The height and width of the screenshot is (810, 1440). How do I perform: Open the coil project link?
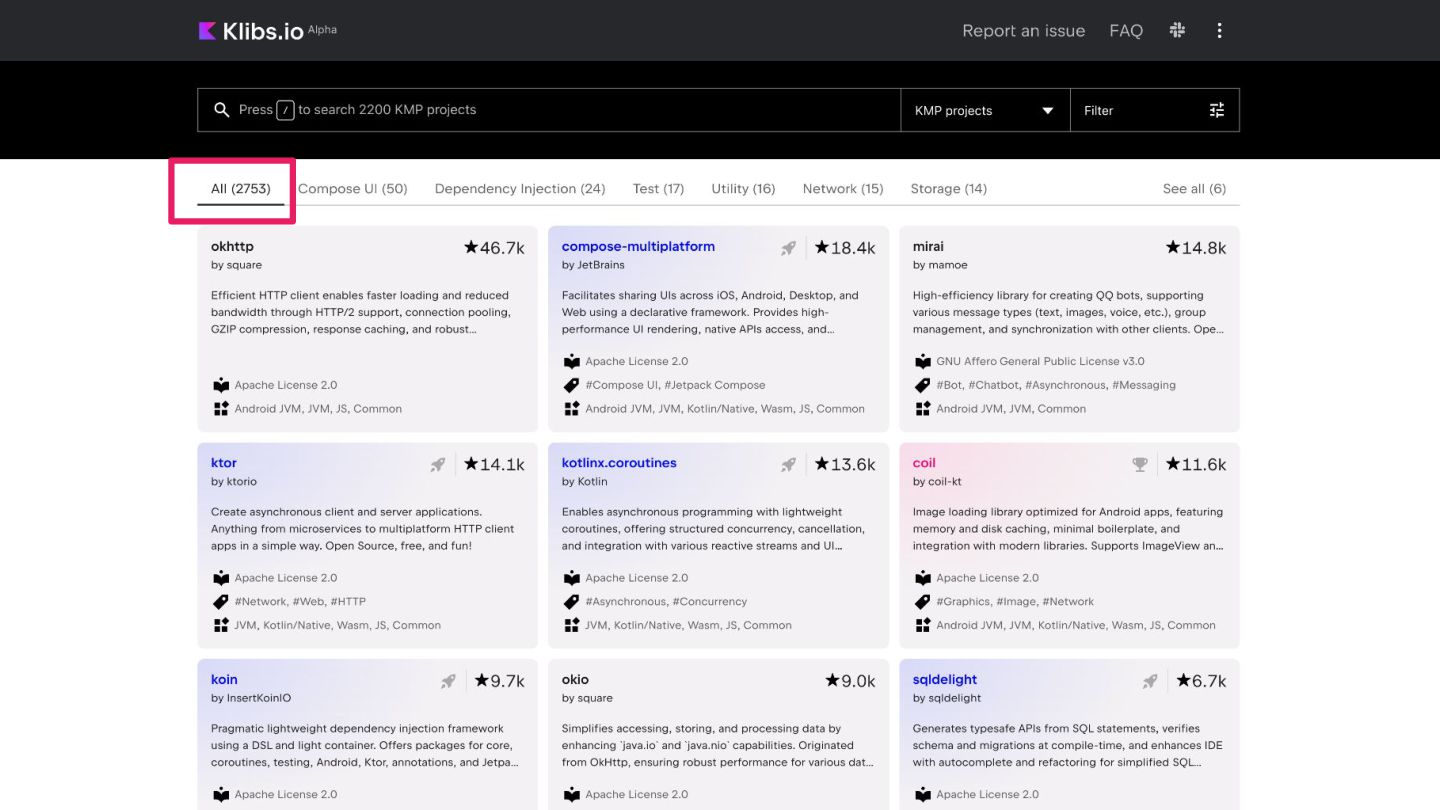coord(924,463)
